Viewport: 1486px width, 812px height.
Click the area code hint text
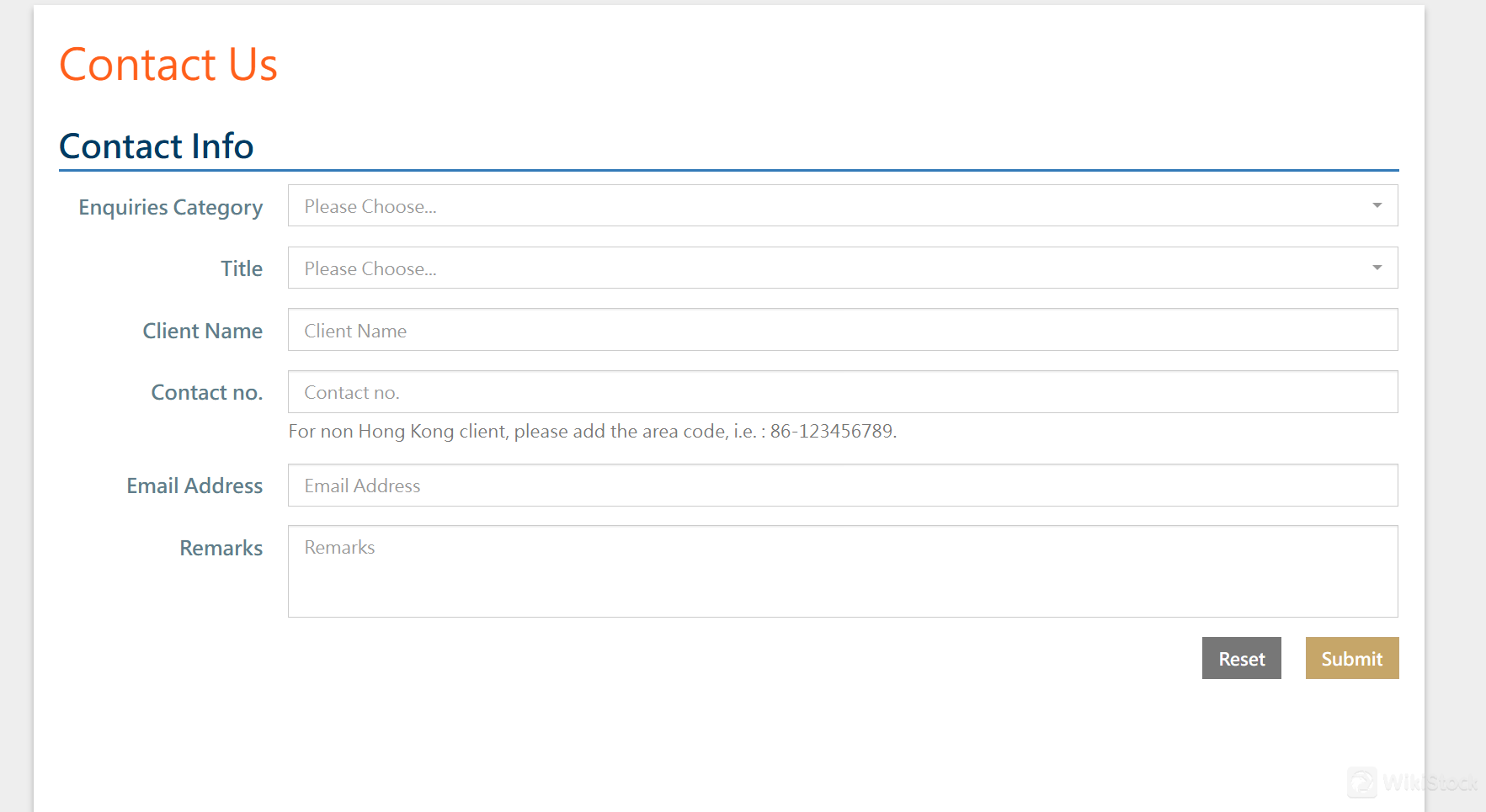[592, 432]
